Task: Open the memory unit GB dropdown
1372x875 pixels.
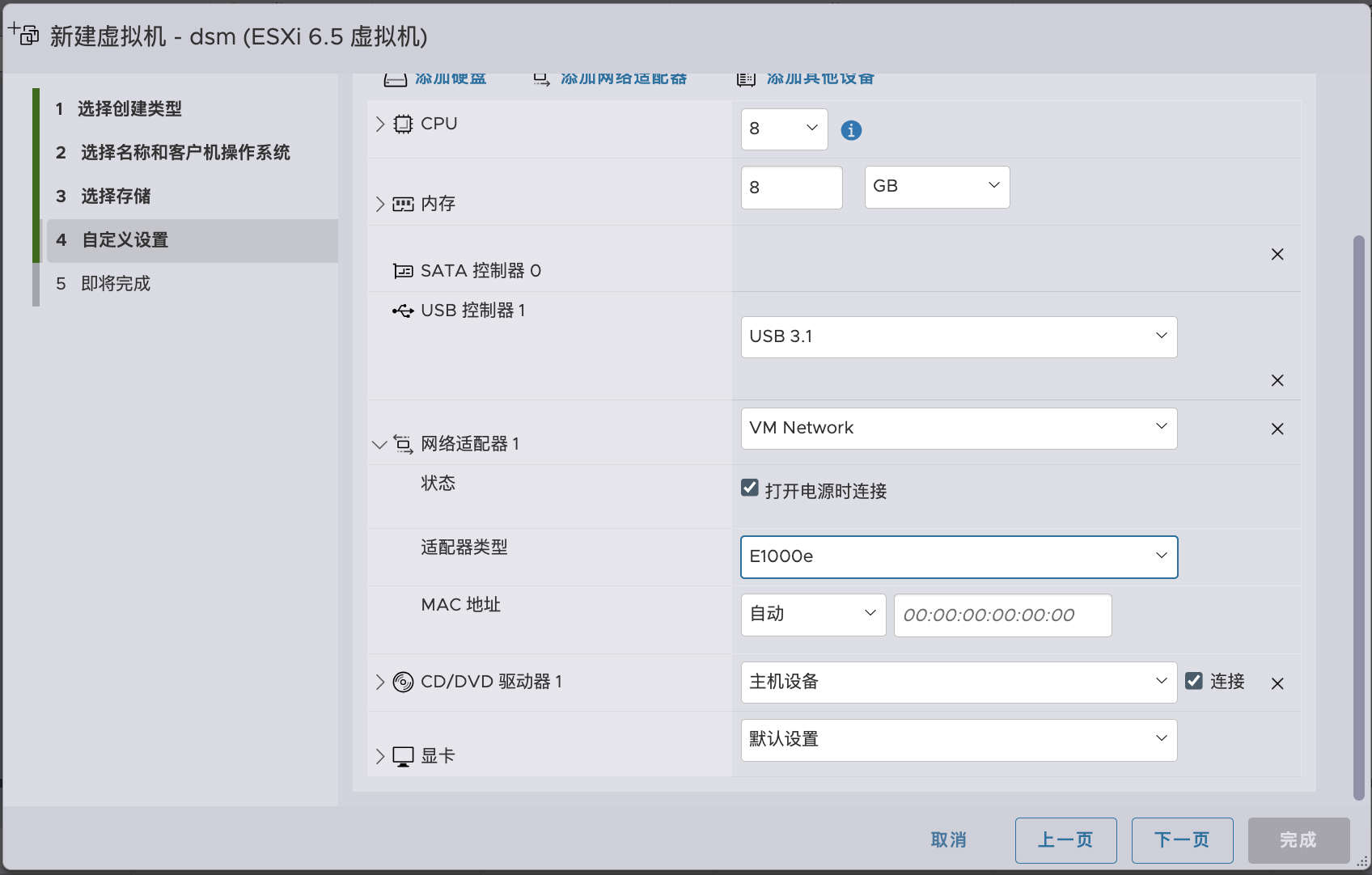Action: 937,187
